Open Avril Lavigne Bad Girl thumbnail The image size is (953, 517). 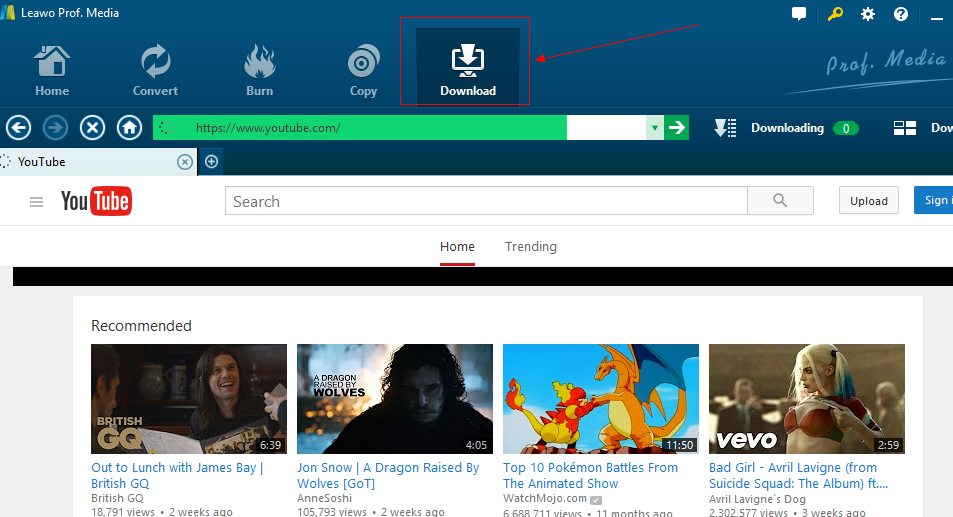[x=807, y=399]
